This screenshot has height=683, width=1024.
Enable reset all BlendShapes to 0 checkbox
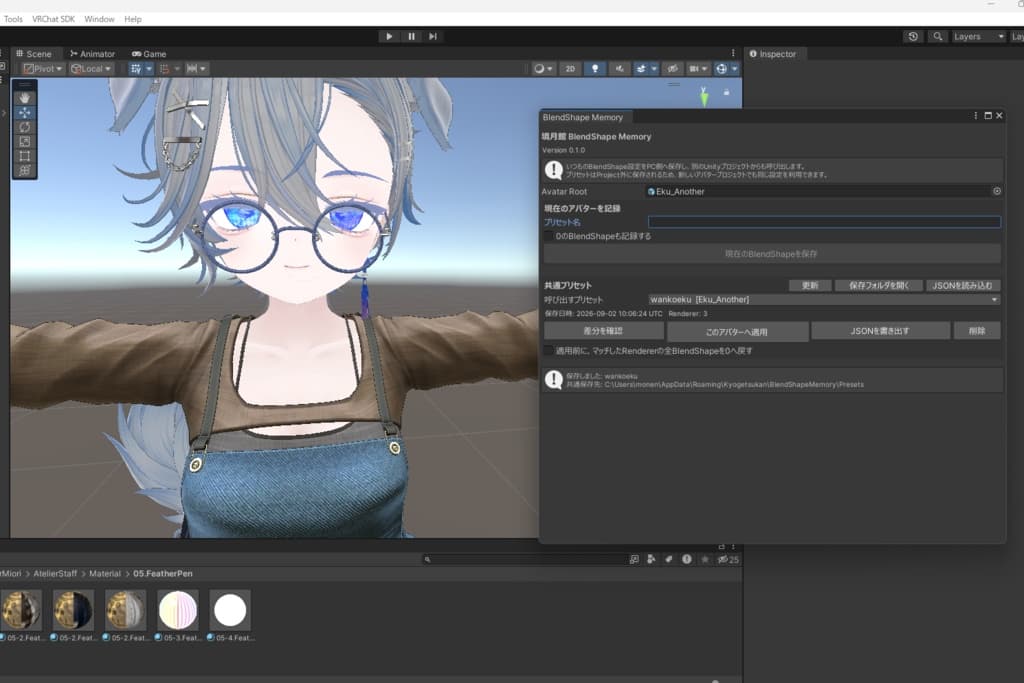549,351
